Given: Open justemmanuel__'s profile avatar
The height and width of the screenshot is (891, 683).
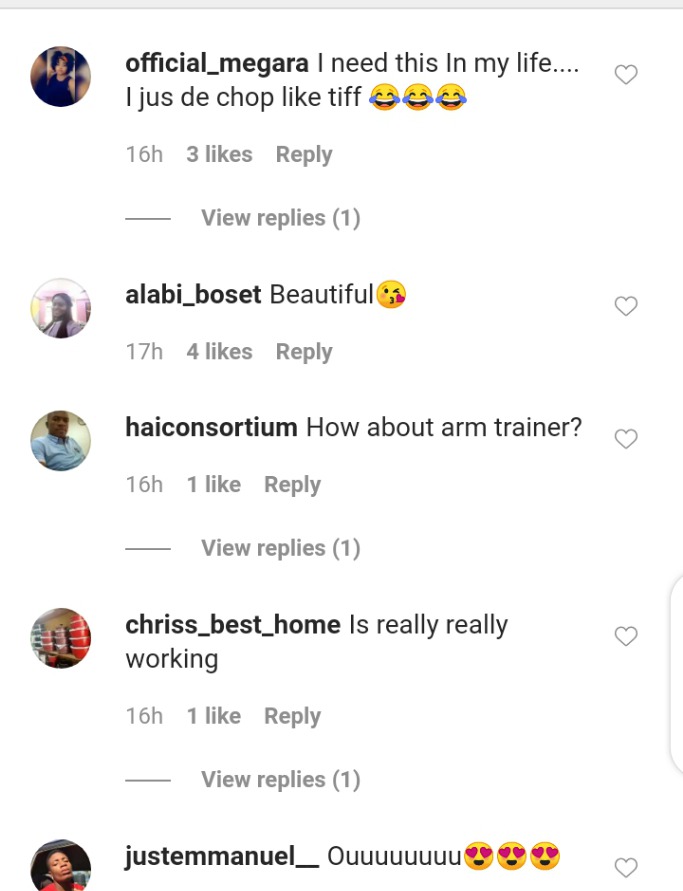Looking at the screenshot, I should point(60,865).
